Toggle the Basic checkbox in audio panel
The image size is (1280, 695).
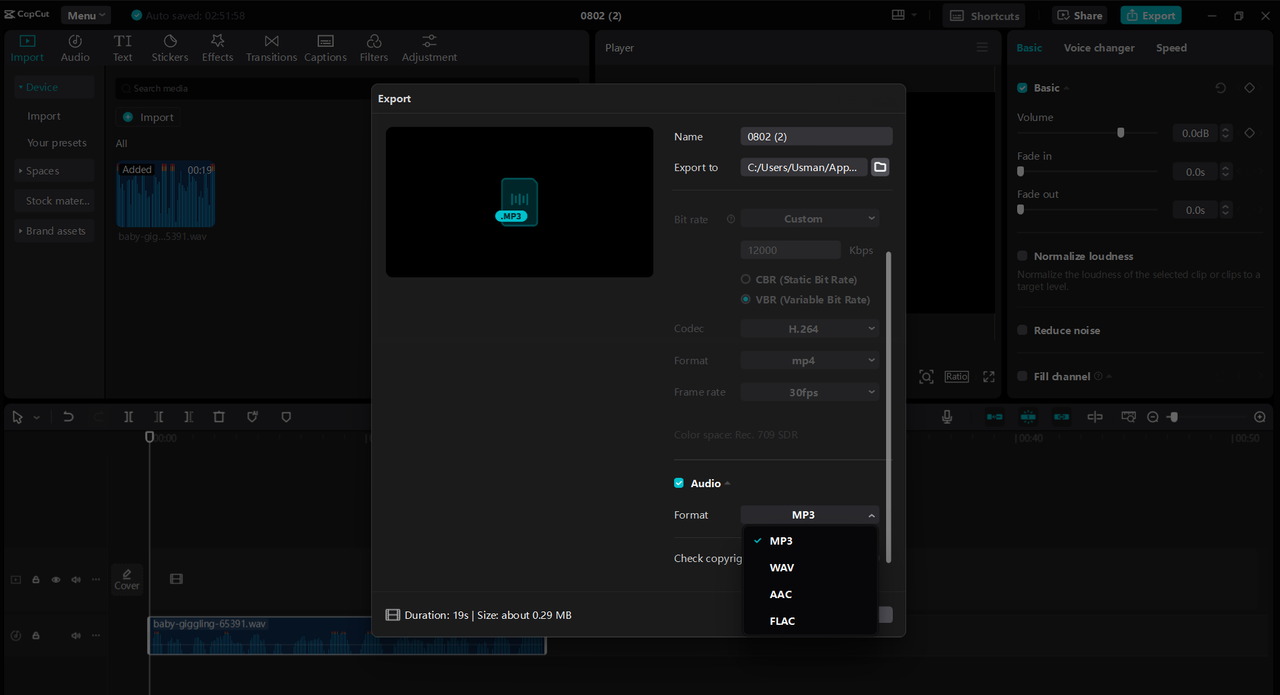click(1022, 88)
